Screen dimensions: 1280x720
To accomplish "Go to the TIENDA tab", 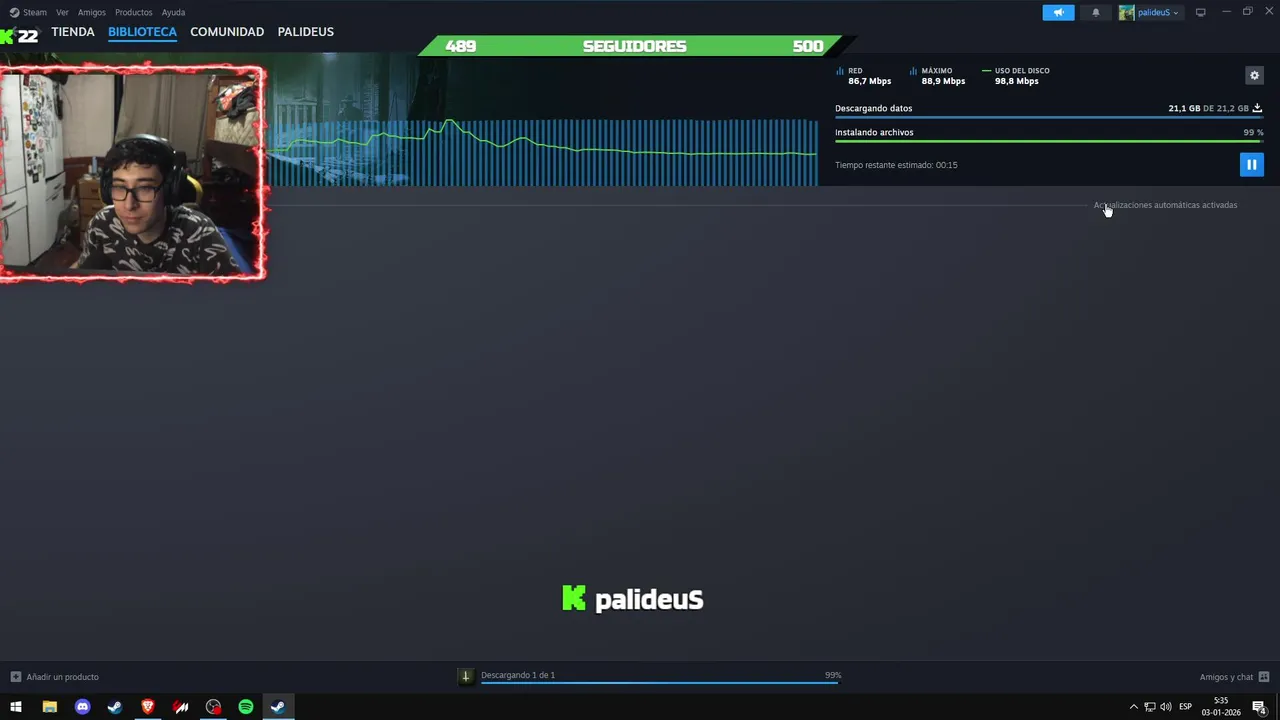I will [x=73, y=32].
